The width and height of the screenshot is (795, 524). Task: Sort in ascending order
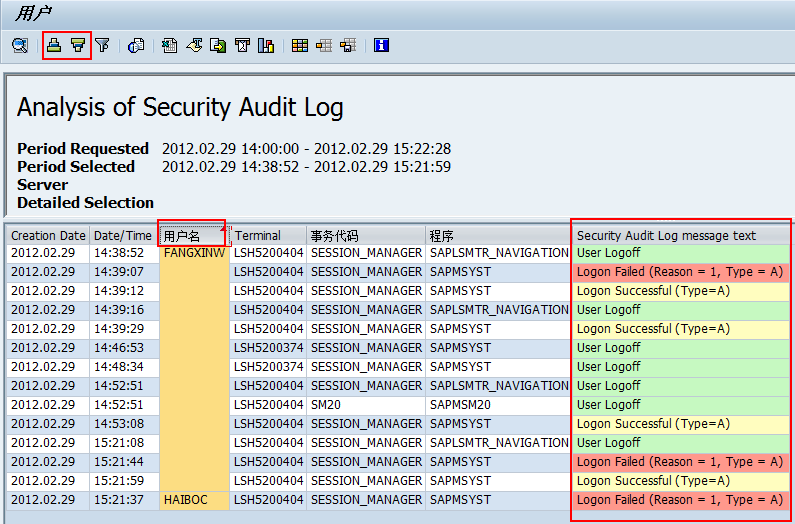54,45
